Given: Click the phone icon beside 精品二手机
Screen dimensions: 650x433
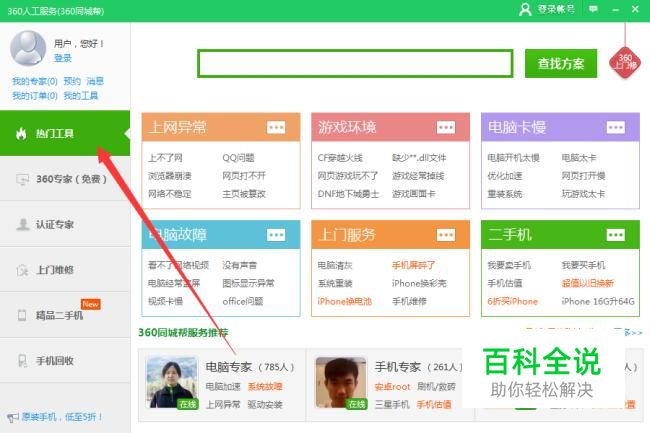Looking at the screenshot, I should point(22,315).
